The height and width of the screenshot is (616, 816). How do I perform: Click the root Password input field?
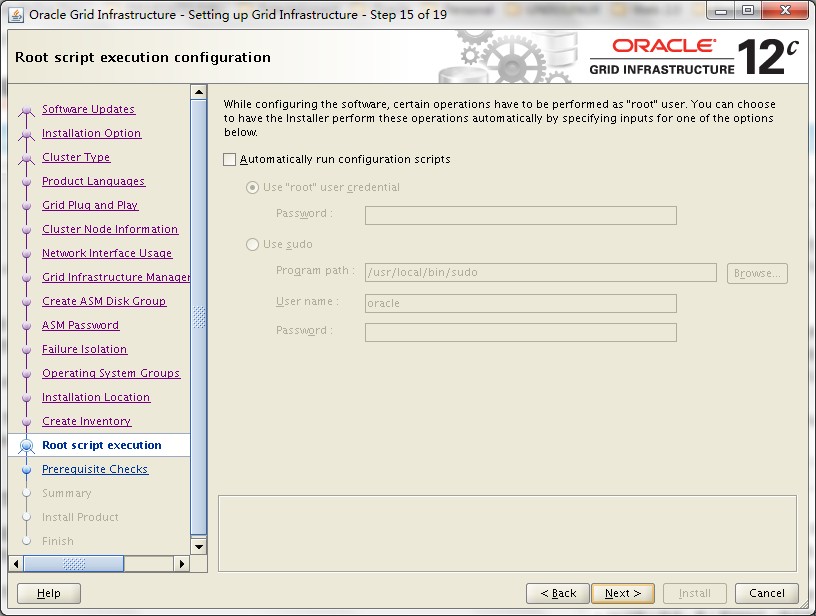point(520,215)
